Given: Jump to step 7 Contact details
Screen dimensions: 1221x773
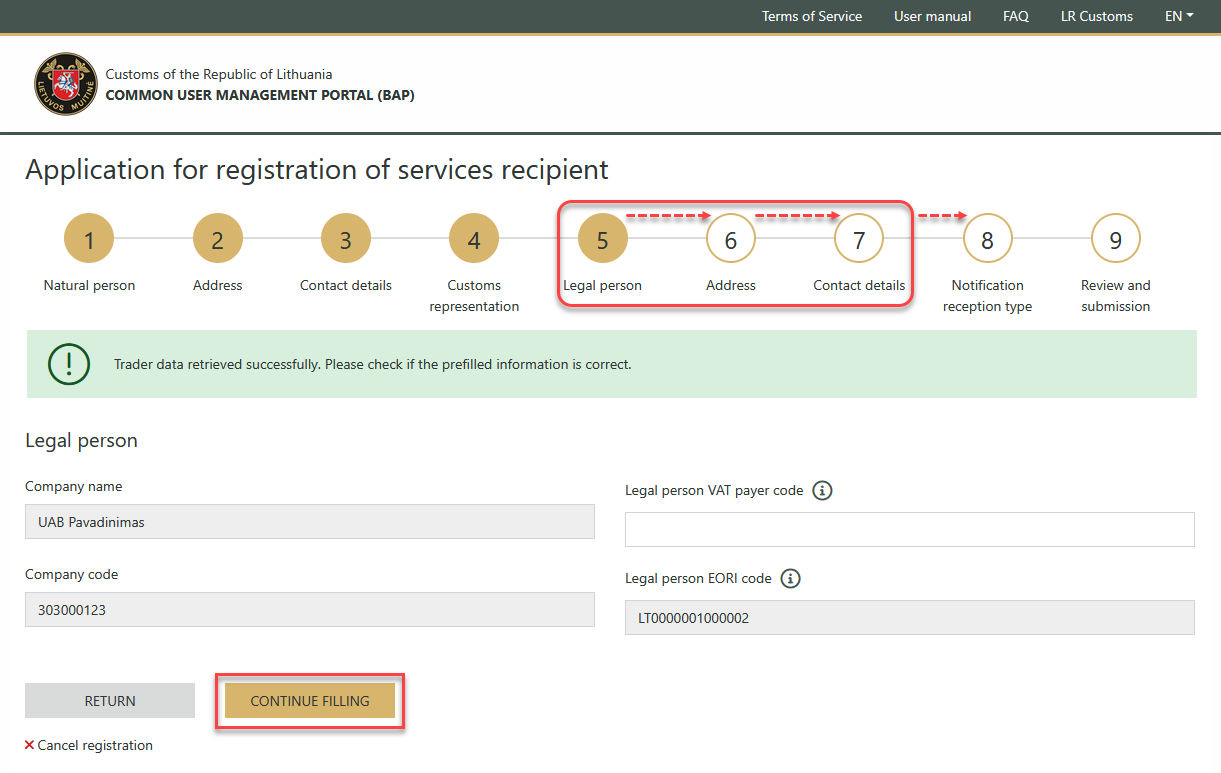Looking at the screenshot, I should point(858,239).
